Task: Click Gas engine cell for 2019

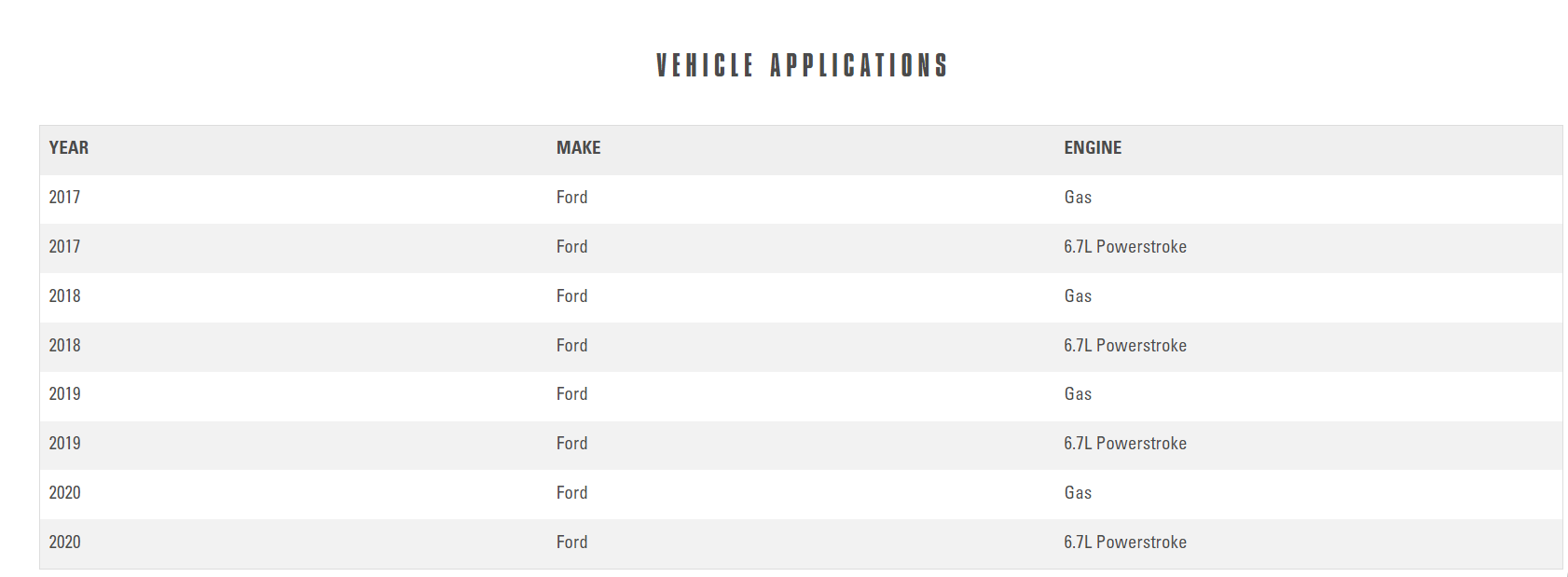Action: (x=1078, y=394)
